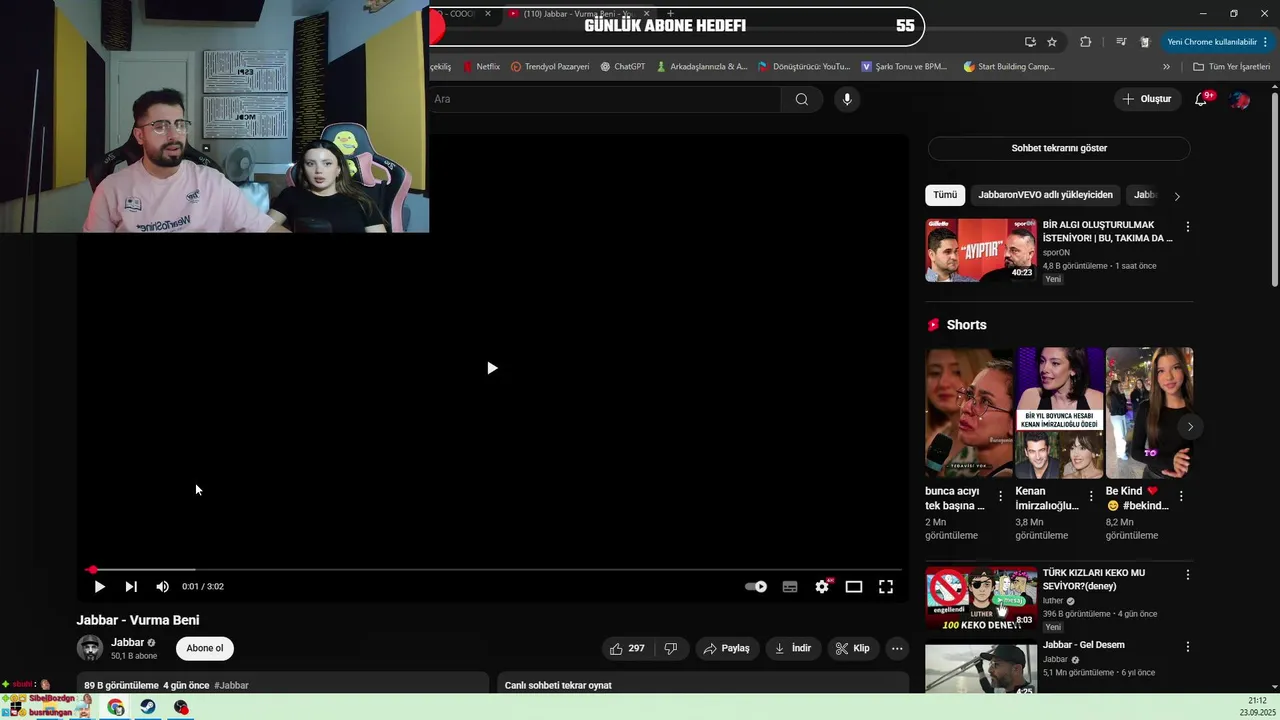Screen dimensions: 1280x720
Task: Open TÜRK KIZLARI KEKO MU SEVİYOR video thumbnail
Action: [980, 598]
